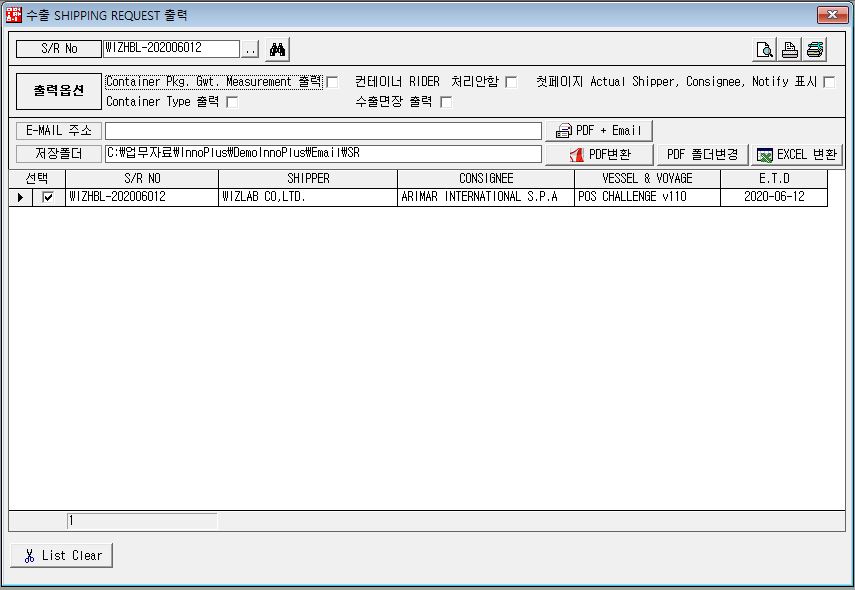855x590 pixels.
Task: Open print preview with magnifier icon
Action: [764, 50]
